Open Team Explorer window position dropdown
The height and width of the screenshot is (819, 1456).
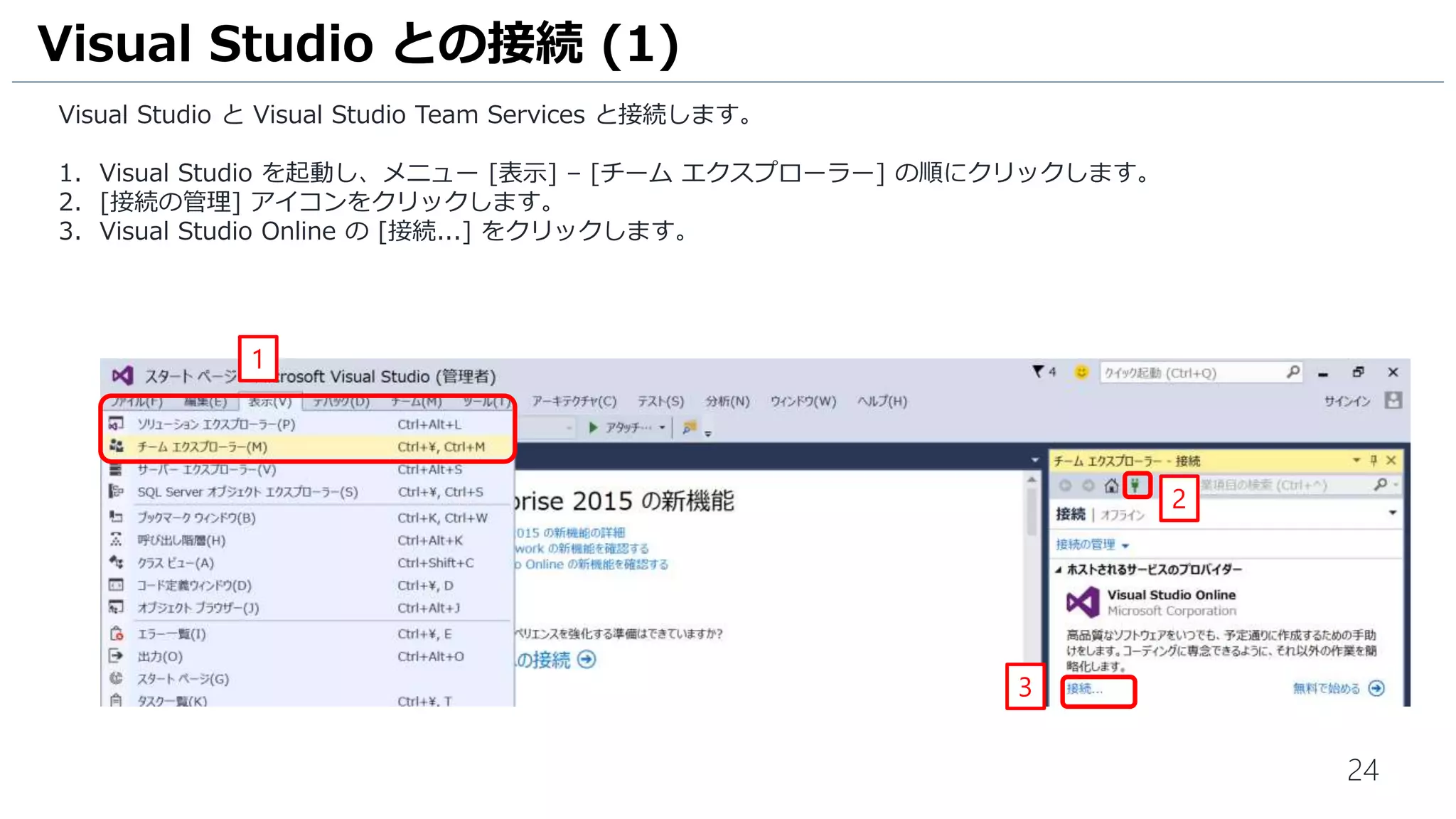[1356, 460]
